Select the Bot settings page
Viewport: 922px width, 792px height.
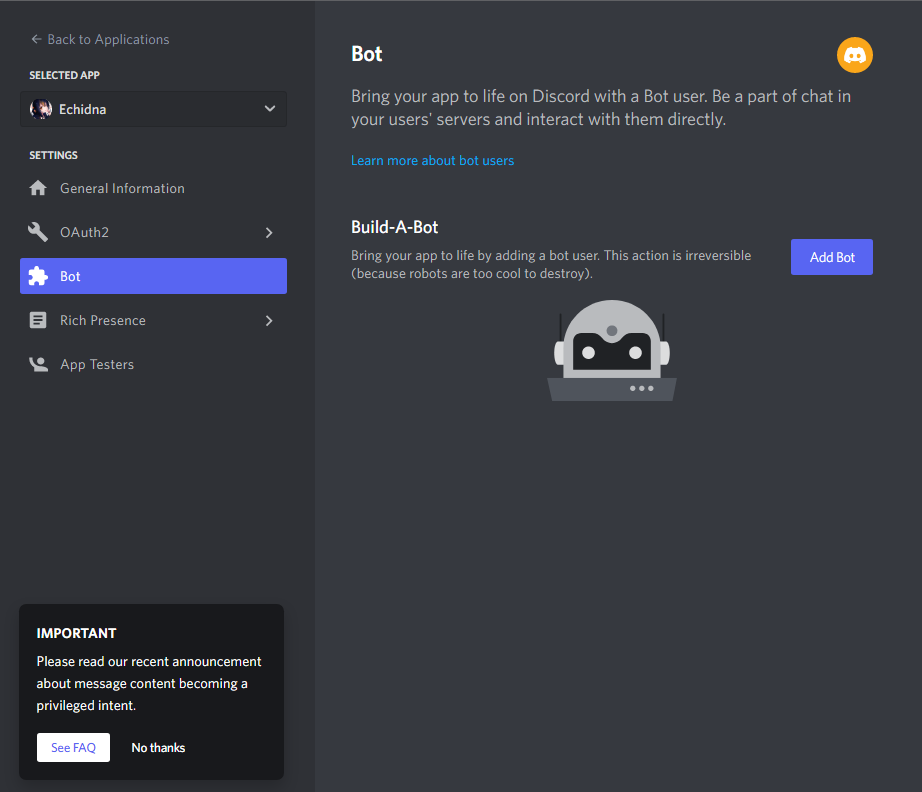tap(153, 276)
